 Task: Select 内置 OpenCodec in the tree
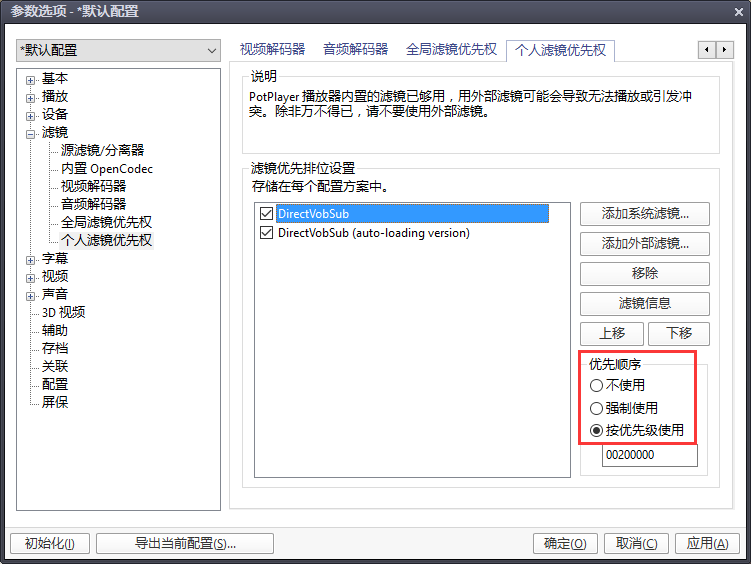[x=107, y=169]
